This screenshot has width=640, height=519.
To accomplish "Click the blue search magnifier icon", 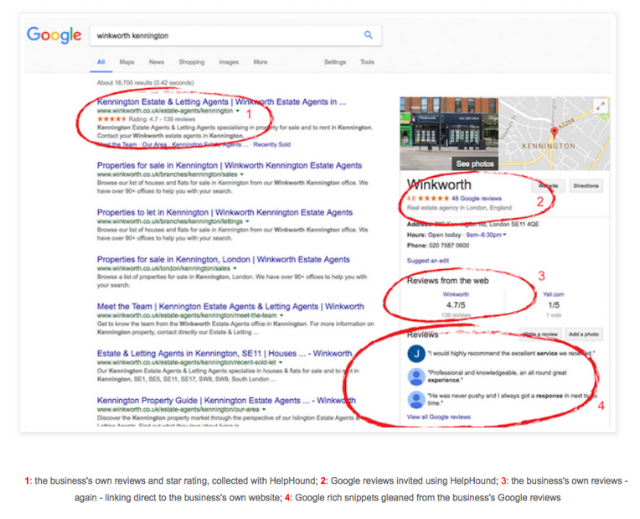I will coord(368,35).
